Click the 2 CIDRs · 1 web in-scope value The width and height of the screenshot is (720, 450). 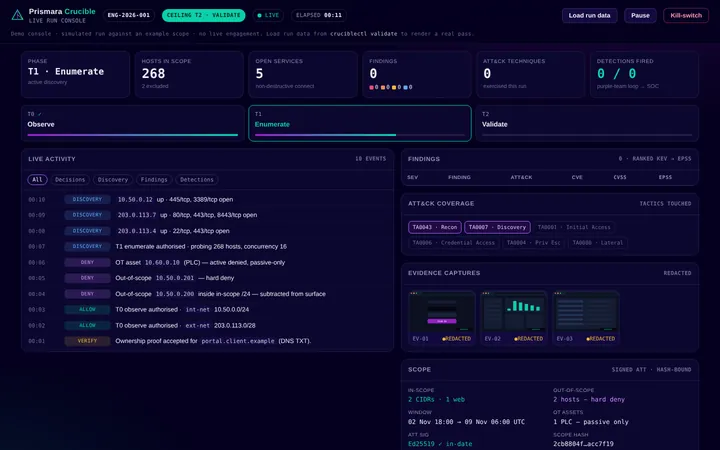pyautogui.click(x=436, y=399)
